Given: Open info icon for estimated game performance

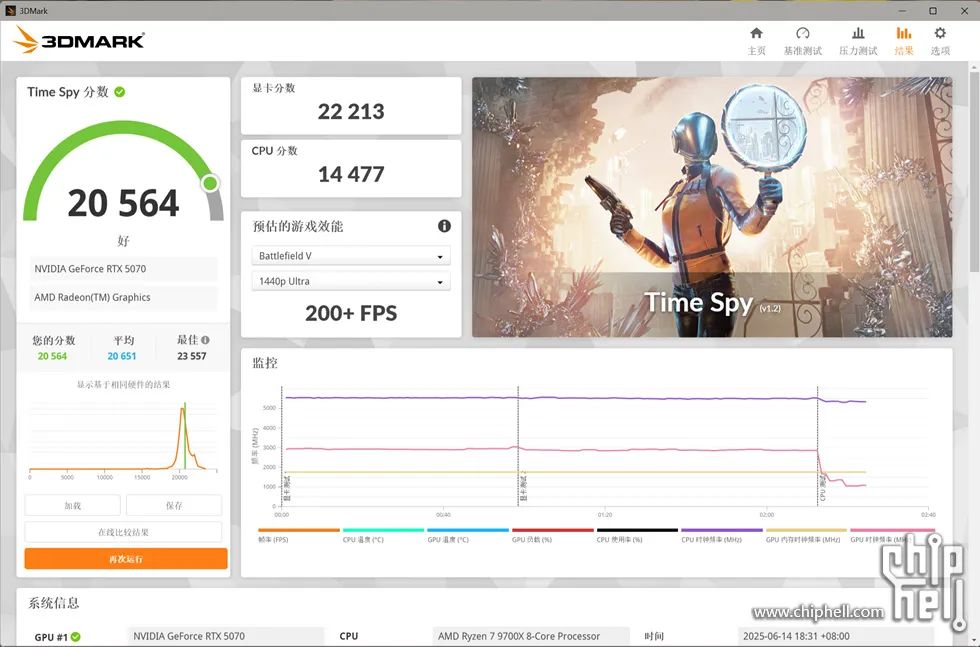Looking at the screenshot, I should (444, 226).
